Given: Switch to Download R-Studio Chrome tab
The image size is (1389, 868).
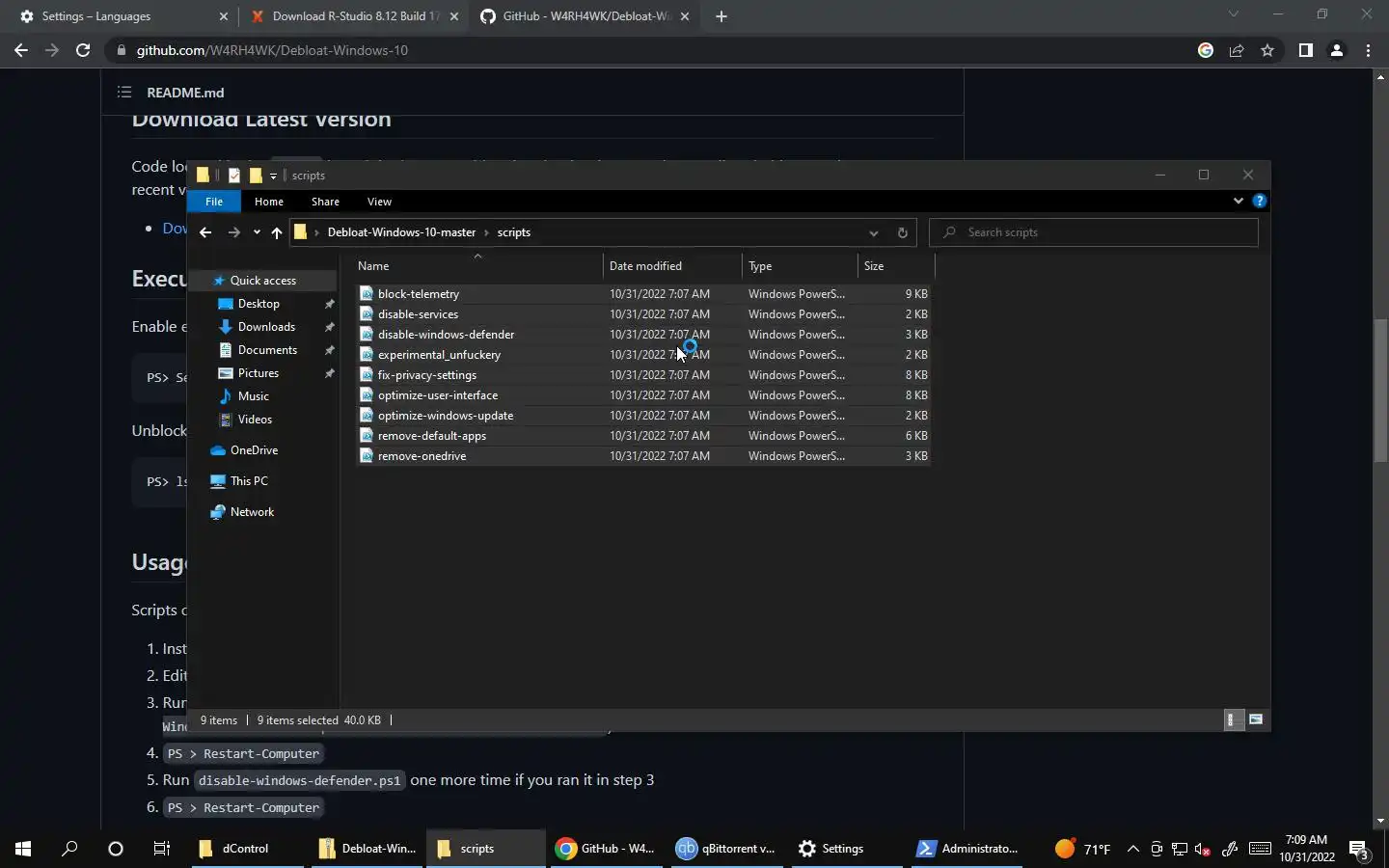Looking at the screenshot, I should [353, 16].
